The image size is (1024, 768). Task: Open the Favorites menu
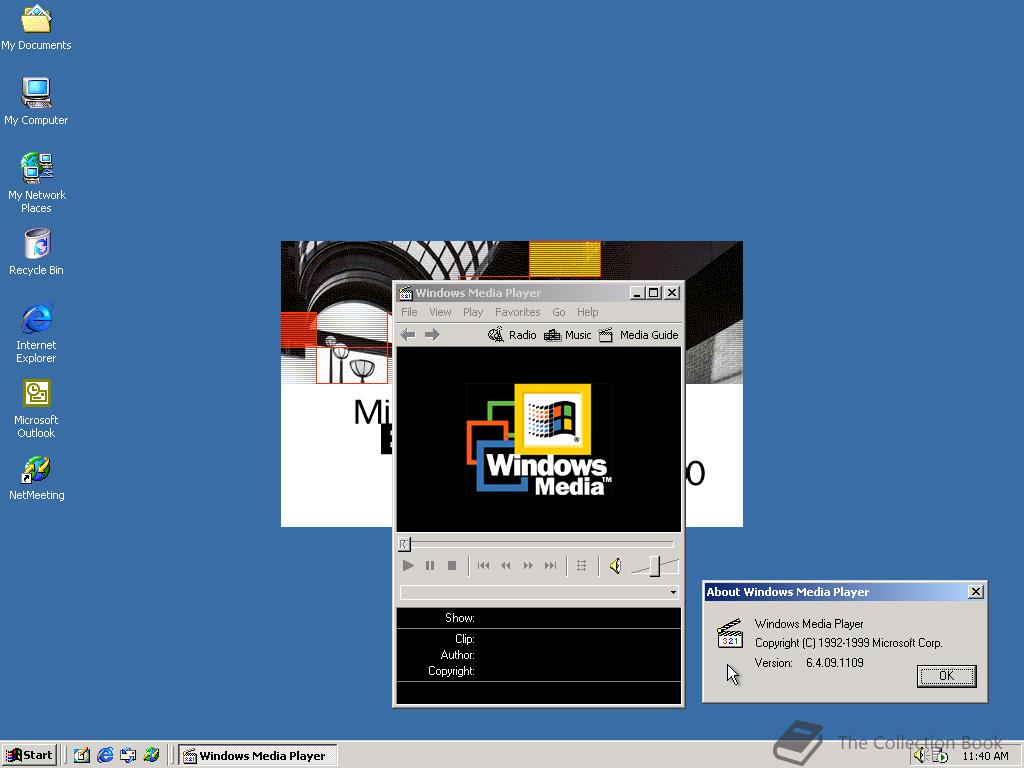[517, 312]
